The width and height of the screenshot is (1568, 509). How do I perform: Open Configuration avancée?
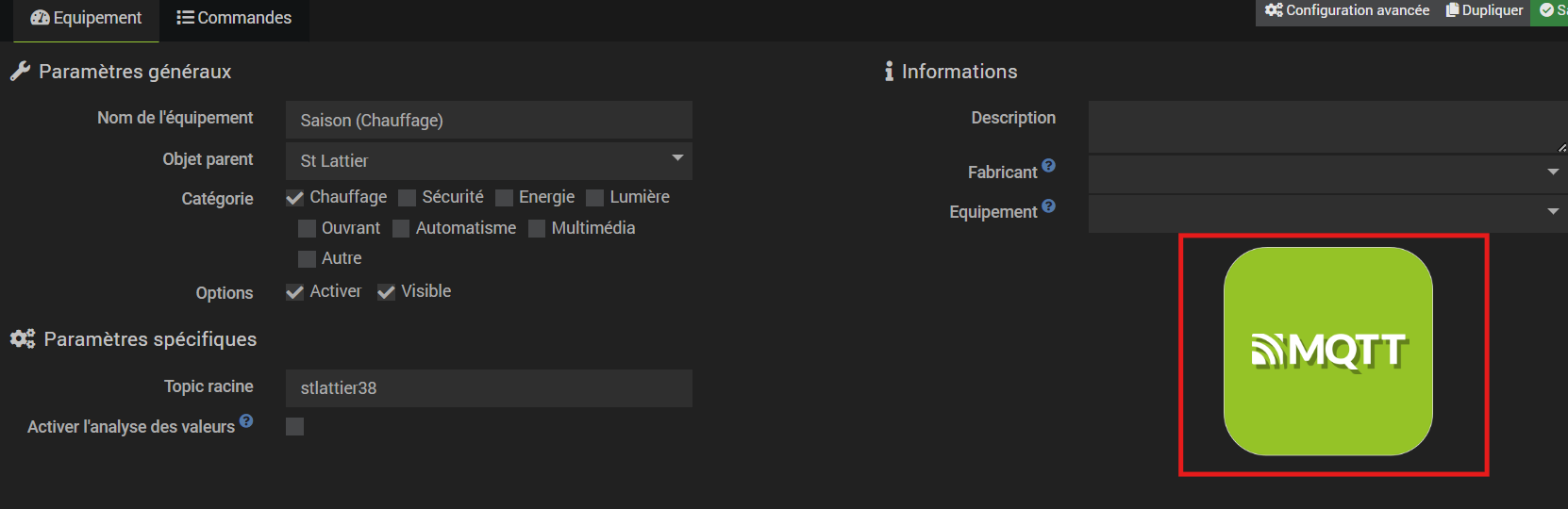click(1347, 10)
